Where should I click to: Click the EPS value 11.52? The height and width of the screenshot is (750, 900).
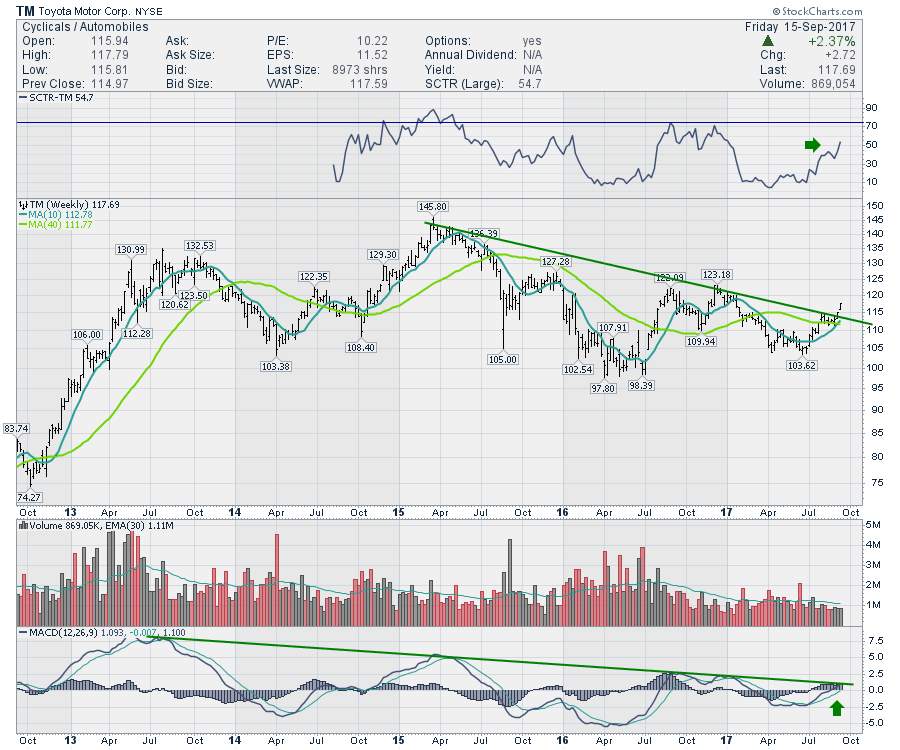pos(372,55)
